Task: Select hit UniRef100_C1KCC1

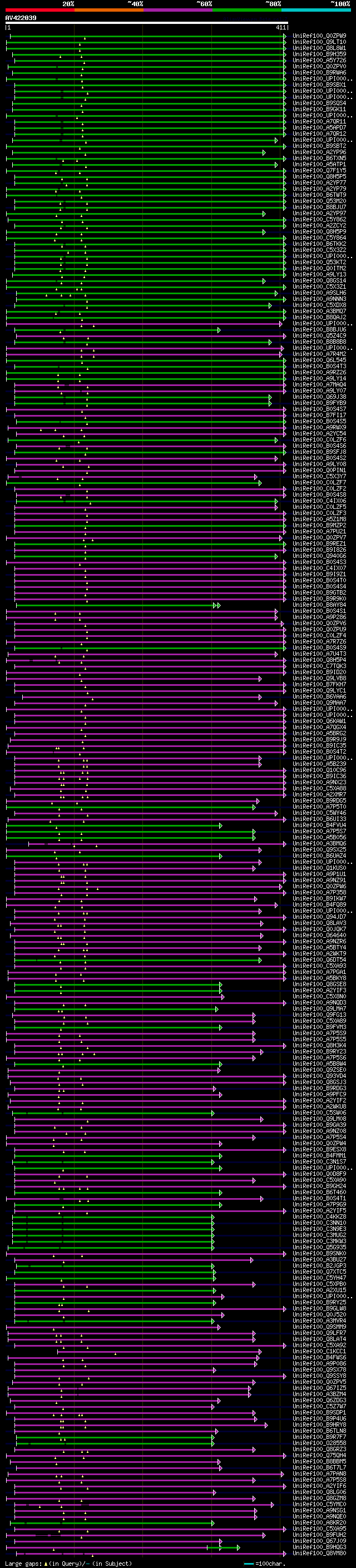Action: click(x=319, y=1351)
